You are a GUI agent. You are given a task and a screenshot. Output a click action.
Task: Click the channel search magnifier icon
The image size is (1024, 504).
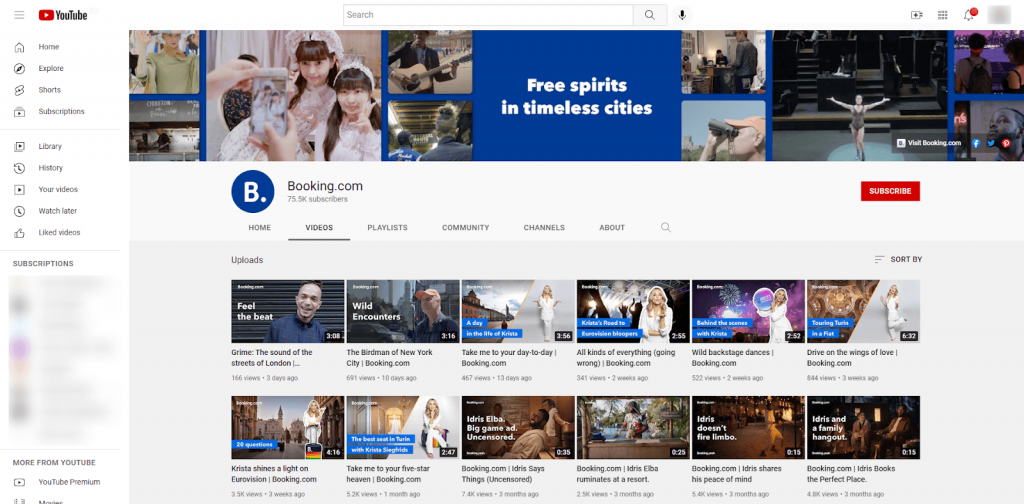tap(665, 227)
